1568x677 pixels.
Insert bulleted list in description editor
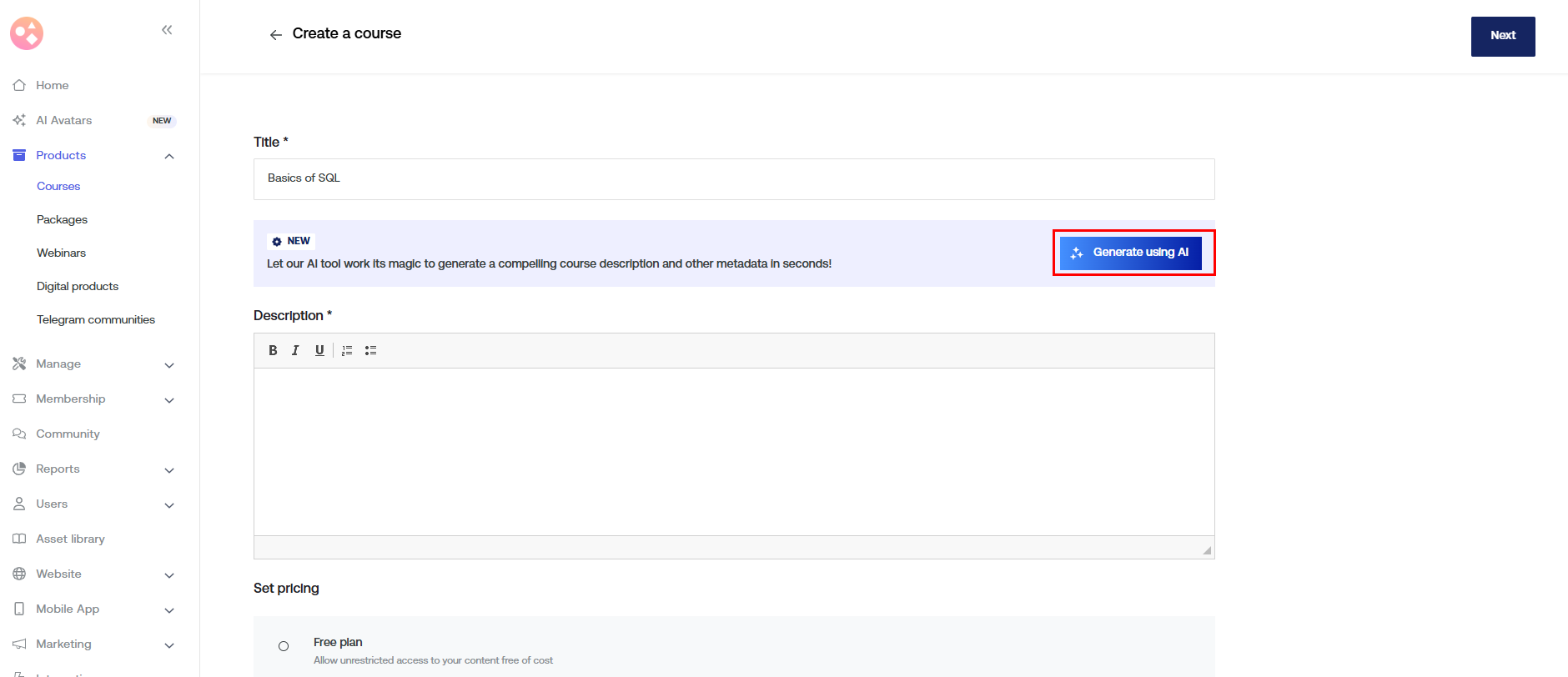pos(371,351)
